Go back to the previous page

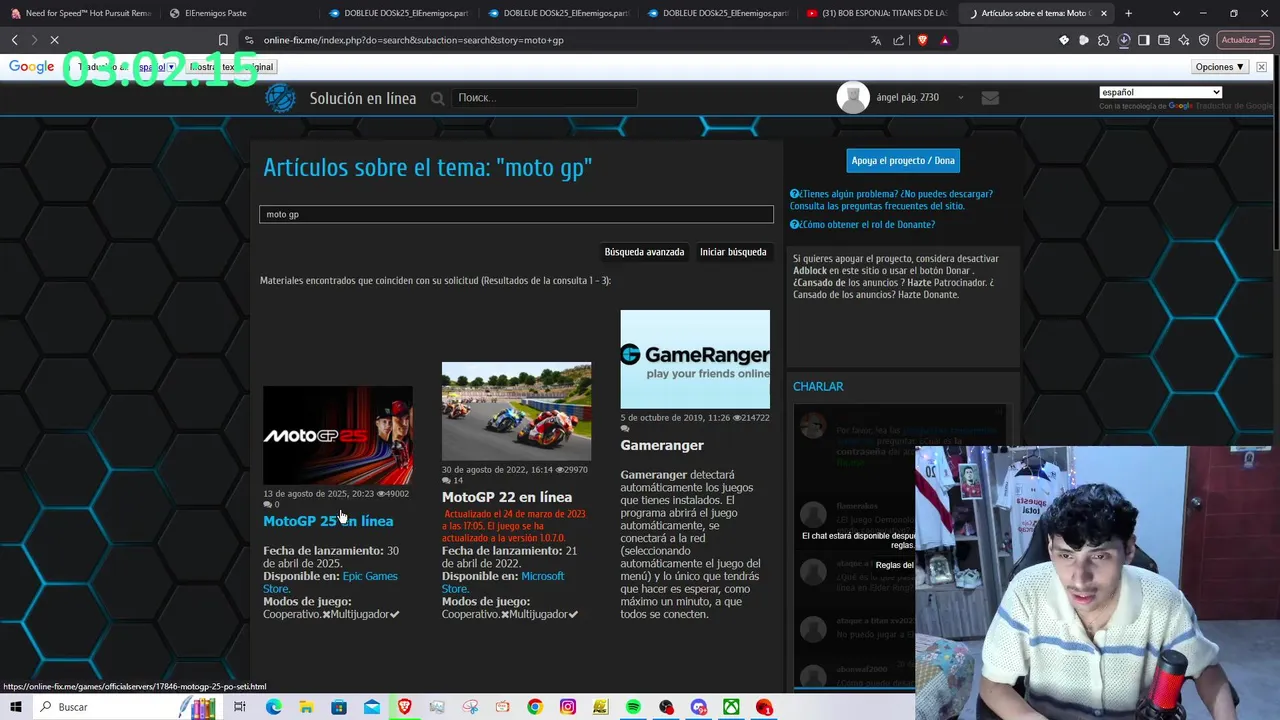pos(14,40)
